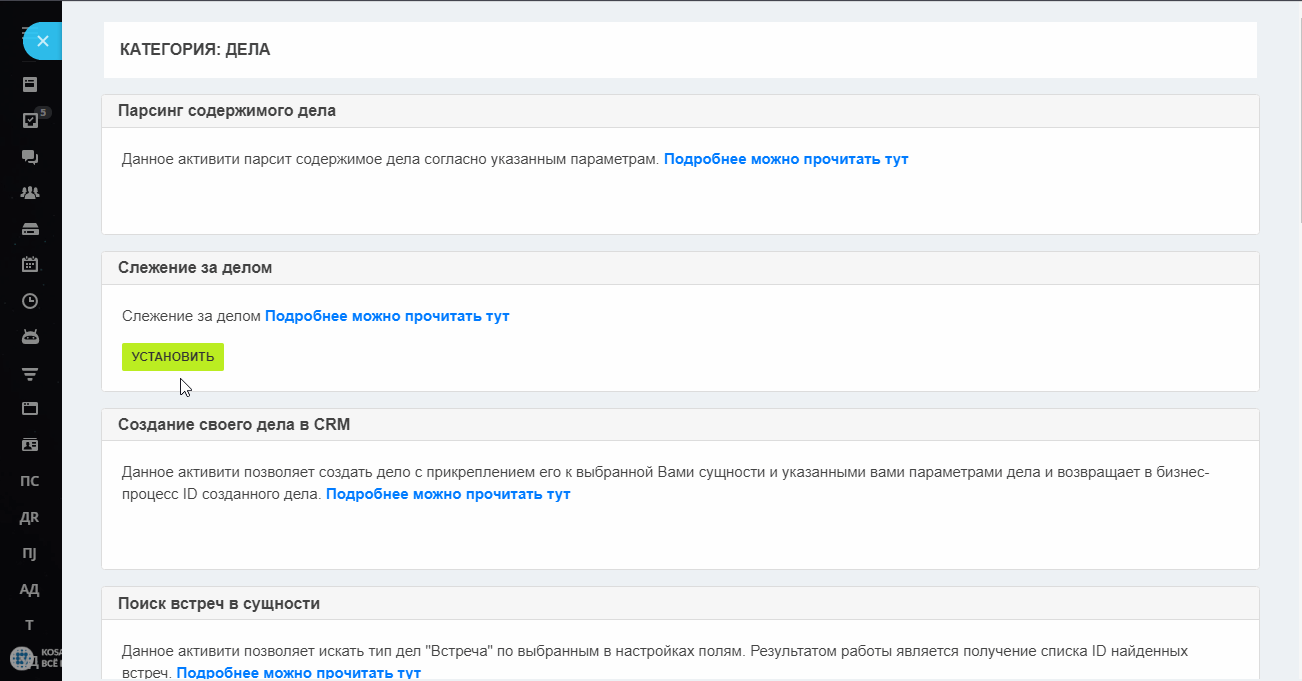Open tasks icon with badge 5

(30, 120)
